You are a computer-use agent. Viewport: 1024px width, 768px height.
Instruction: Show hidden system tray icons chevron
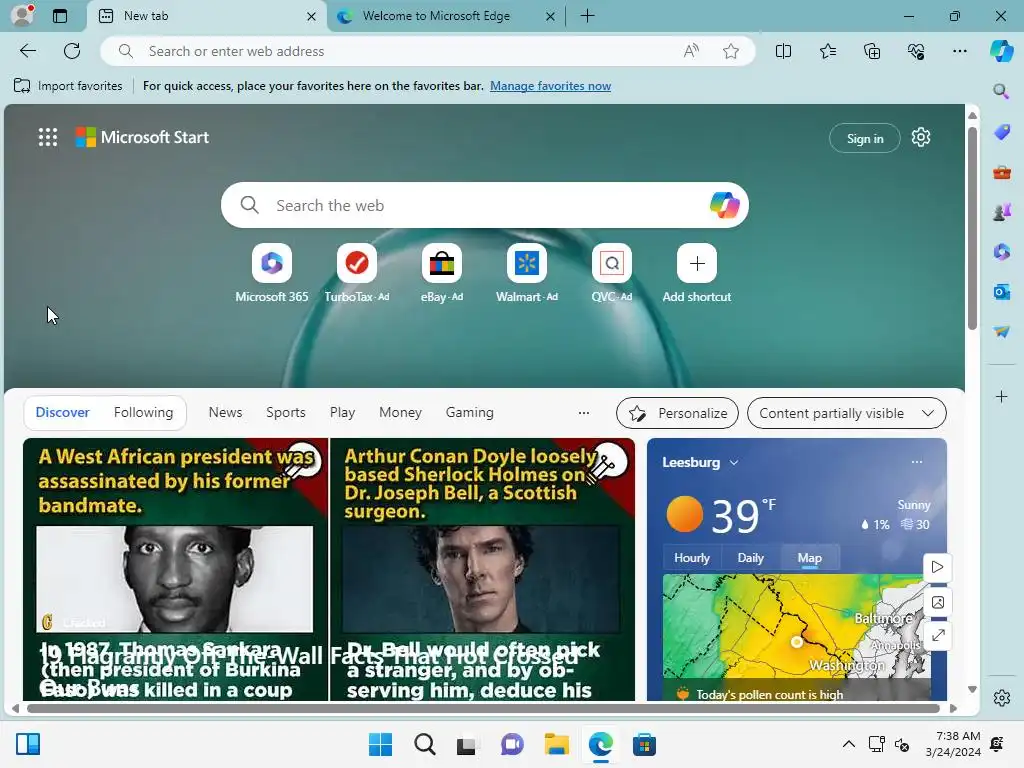848,744
